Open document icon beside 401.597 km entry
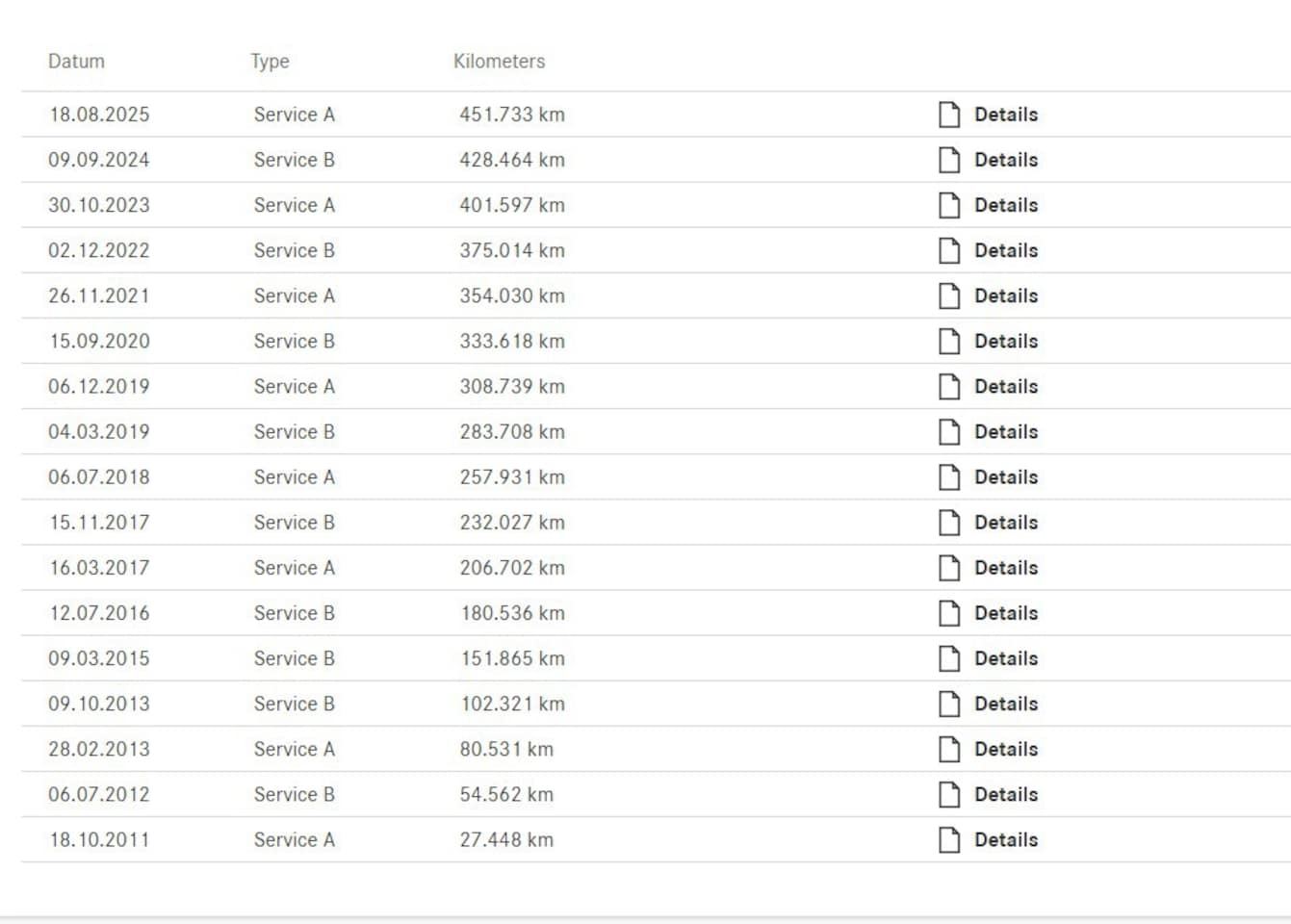Viewport: 1291px width, 924px height. pyautogui.click(x=949, y=205)
